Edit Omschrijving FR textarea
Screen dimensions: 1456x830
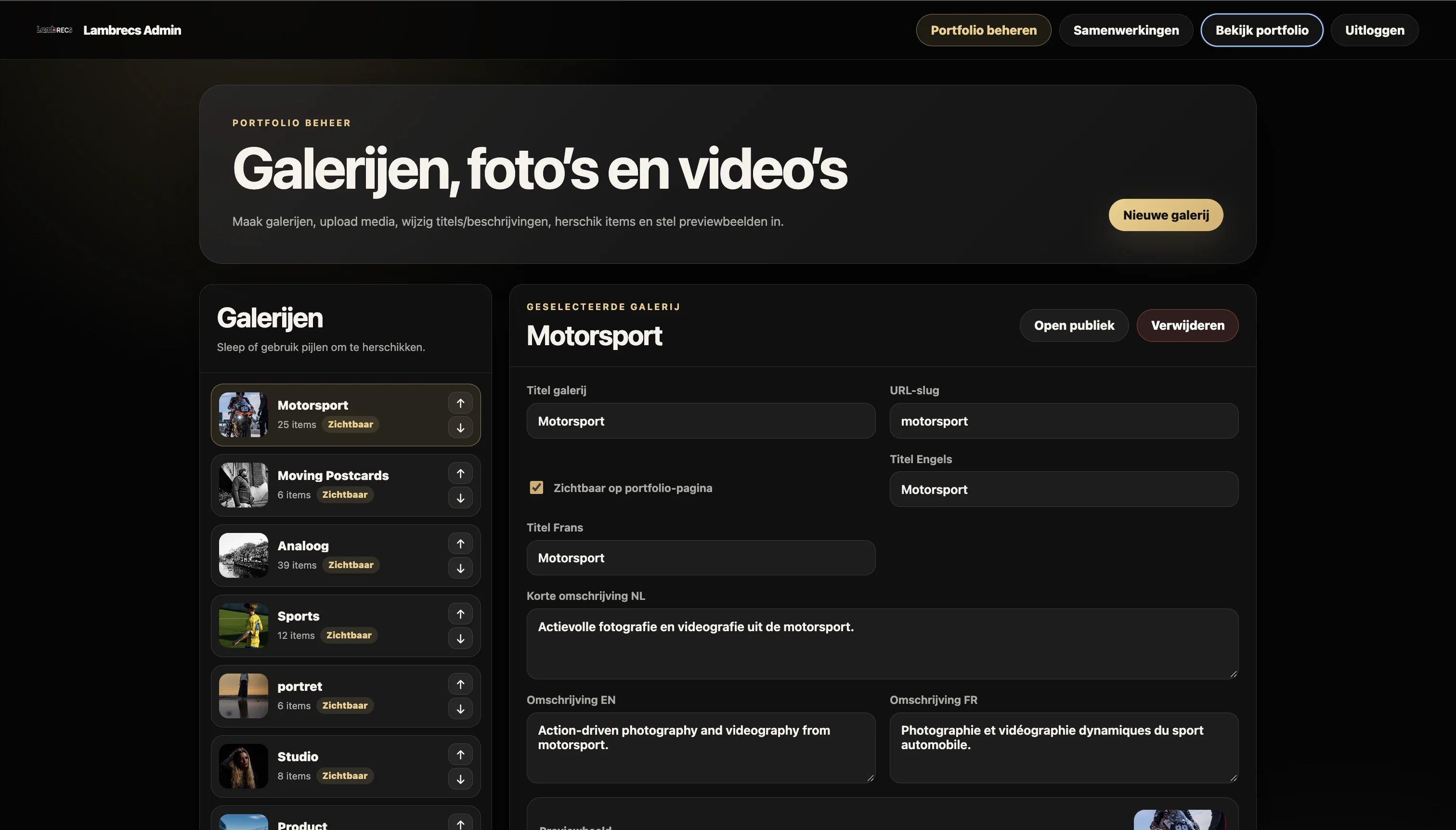coord(1064,747)
